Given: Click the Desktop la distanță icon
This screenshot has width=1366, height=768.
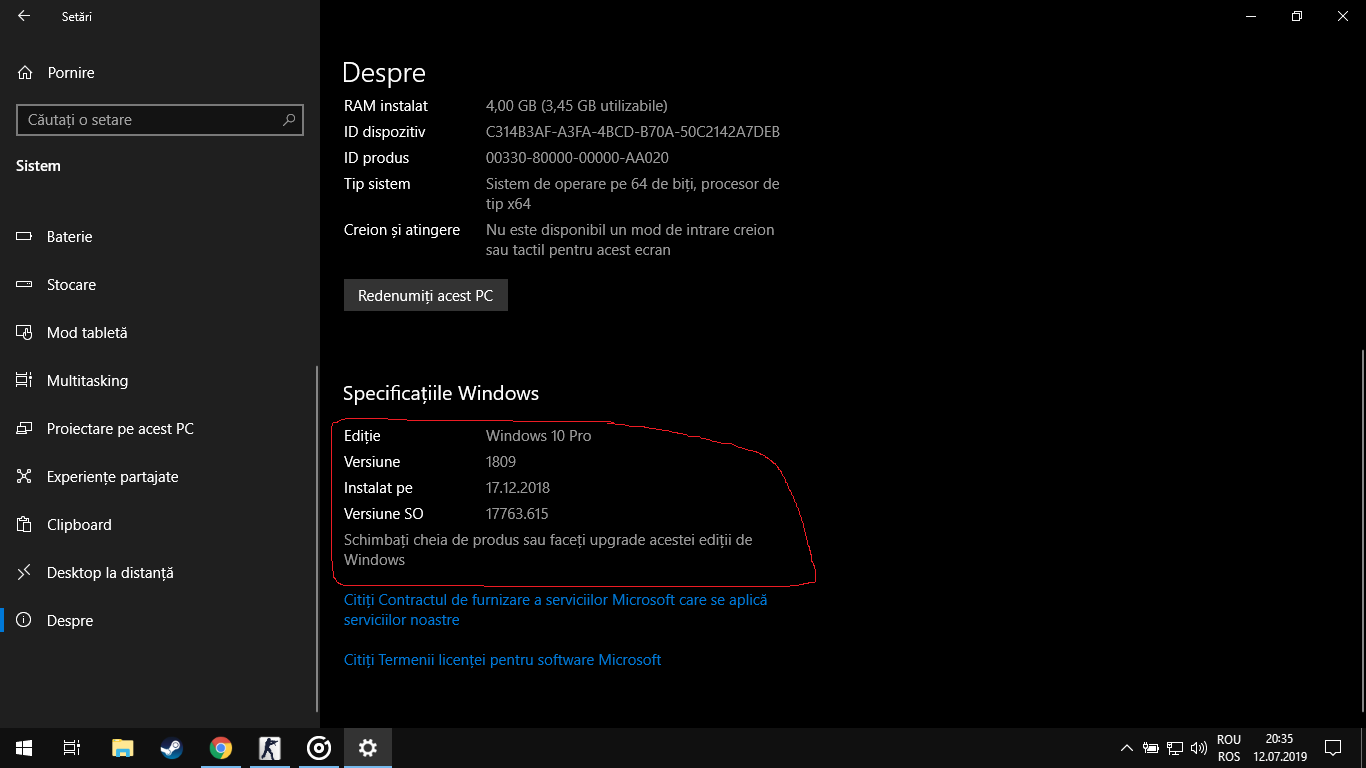Looking at the screenshot, I should (x=25, y=573).
